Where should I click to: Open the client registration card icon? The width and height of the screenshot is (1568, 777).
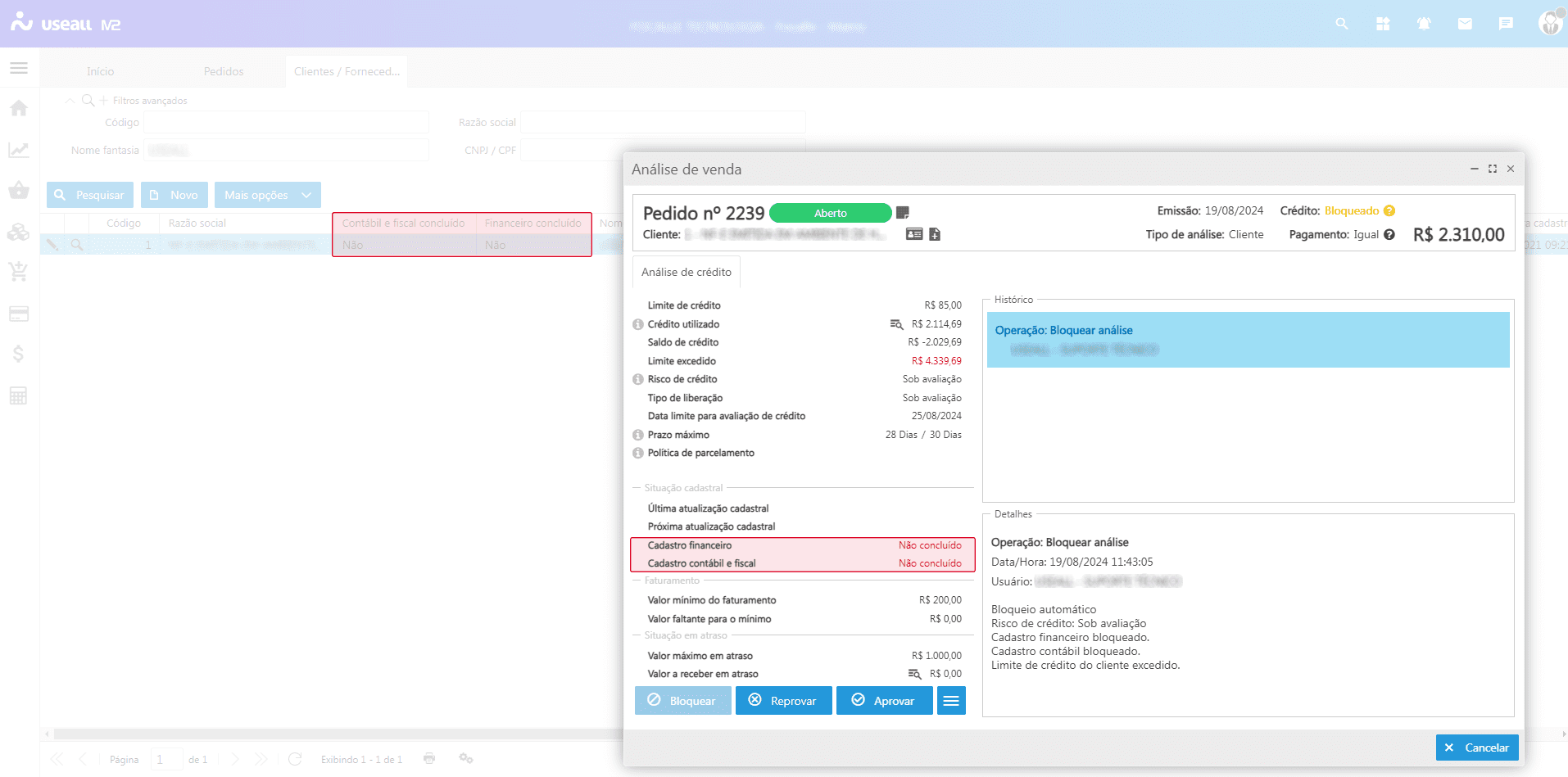click(914, 234)
